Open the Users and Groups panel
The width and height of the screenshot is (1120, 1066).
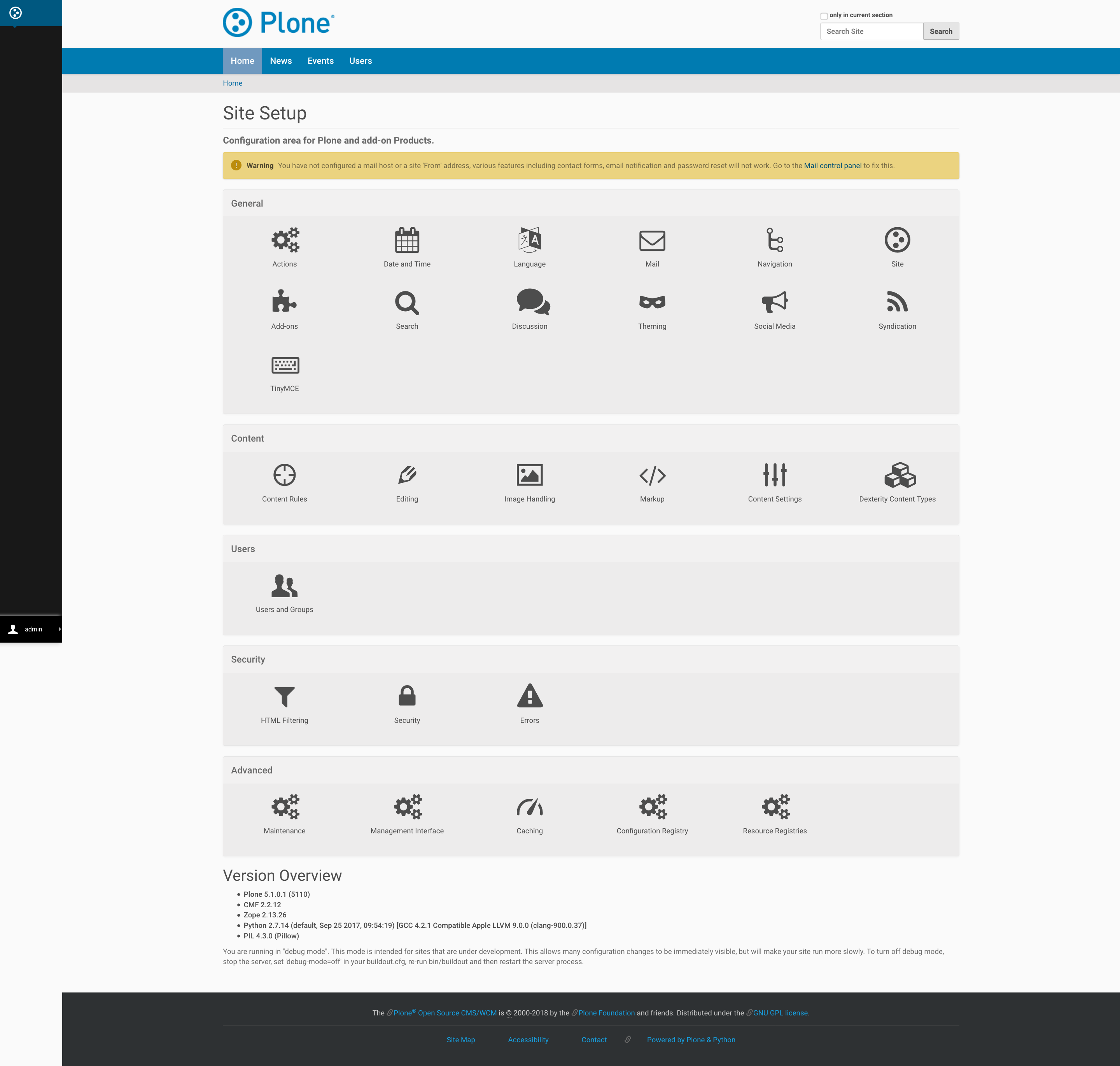point(284,592)
